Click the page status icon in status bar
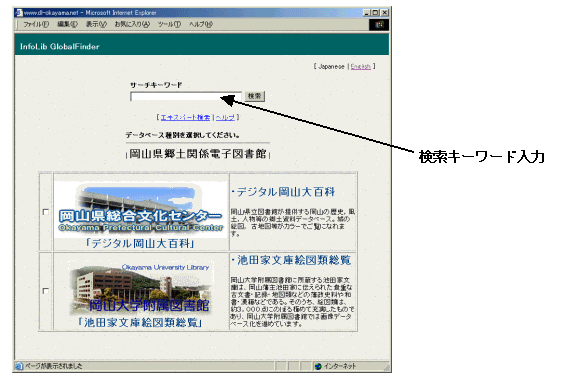The image size is (566, 383). pyautogui.click(x=19, y=366)
